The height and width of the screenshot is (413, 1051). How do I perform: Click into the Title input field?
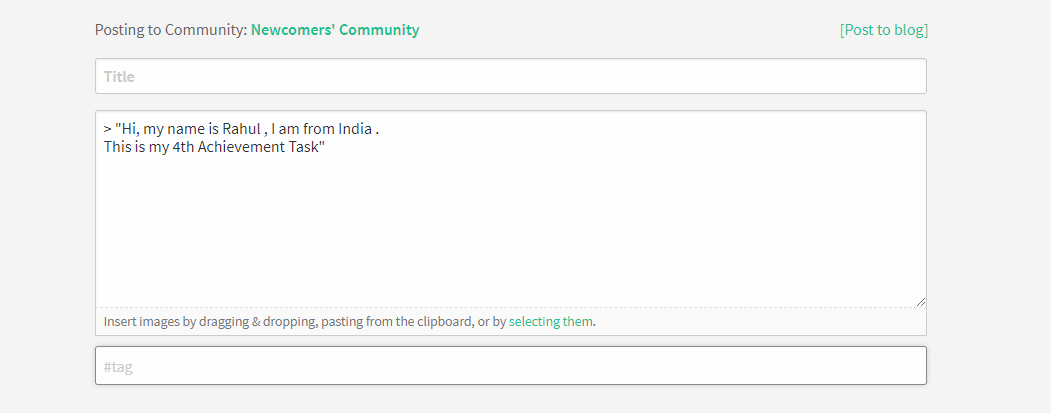click(510, 77)
